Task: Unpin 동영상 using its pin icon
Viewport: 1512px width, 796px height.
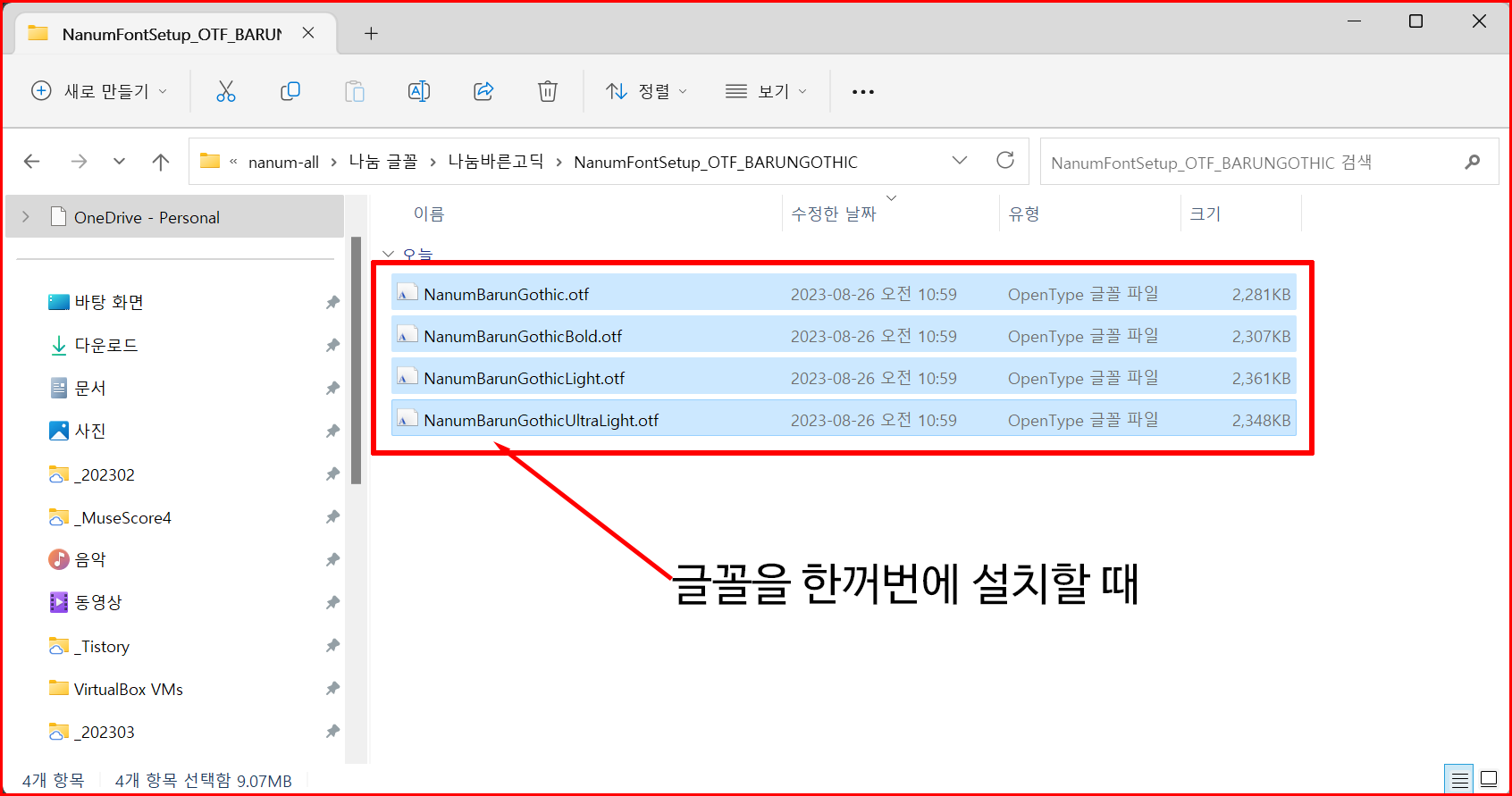Action: click(332, 603)
